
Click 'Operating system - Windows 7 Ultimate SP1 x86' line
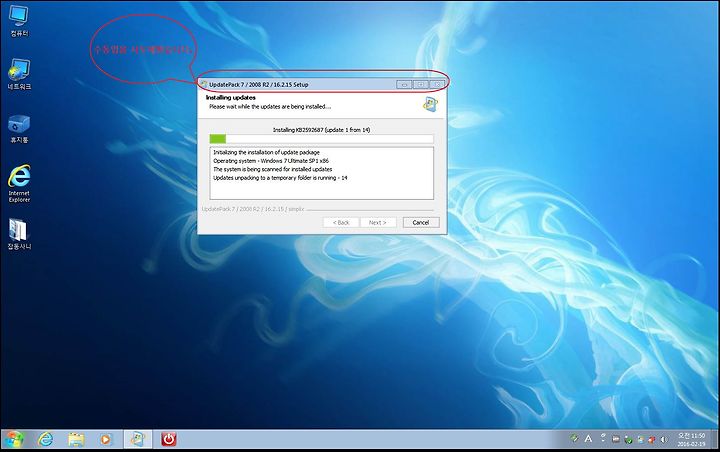(x=271, y=161)
